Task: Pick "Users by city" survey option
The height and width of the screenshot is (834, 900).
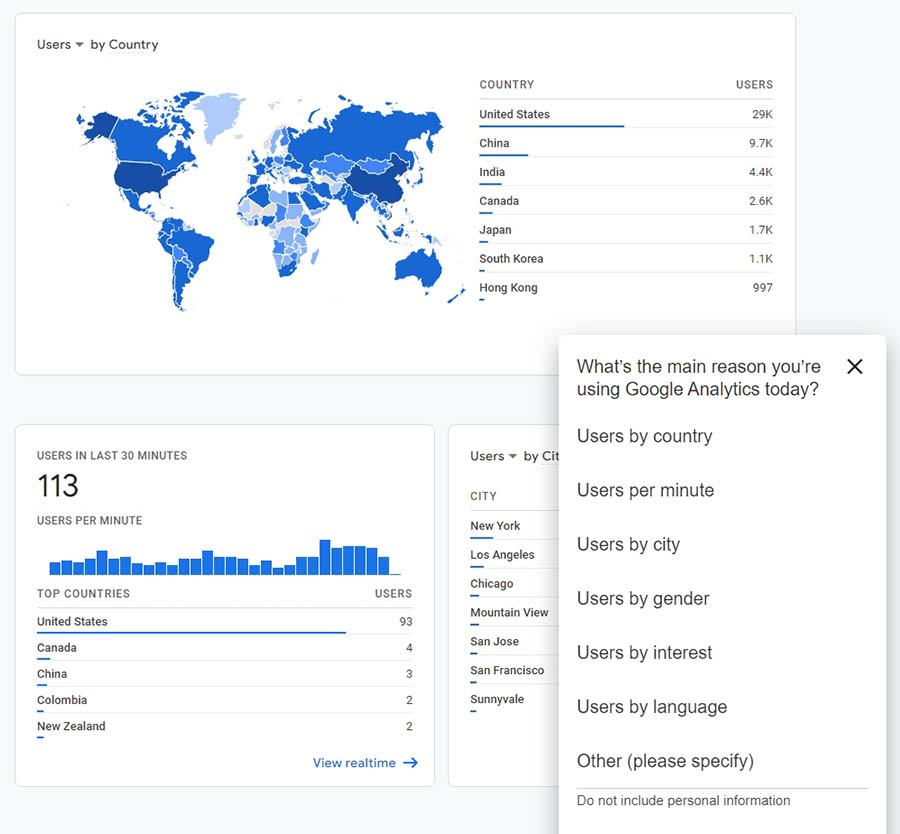Action: coord(628,544)
